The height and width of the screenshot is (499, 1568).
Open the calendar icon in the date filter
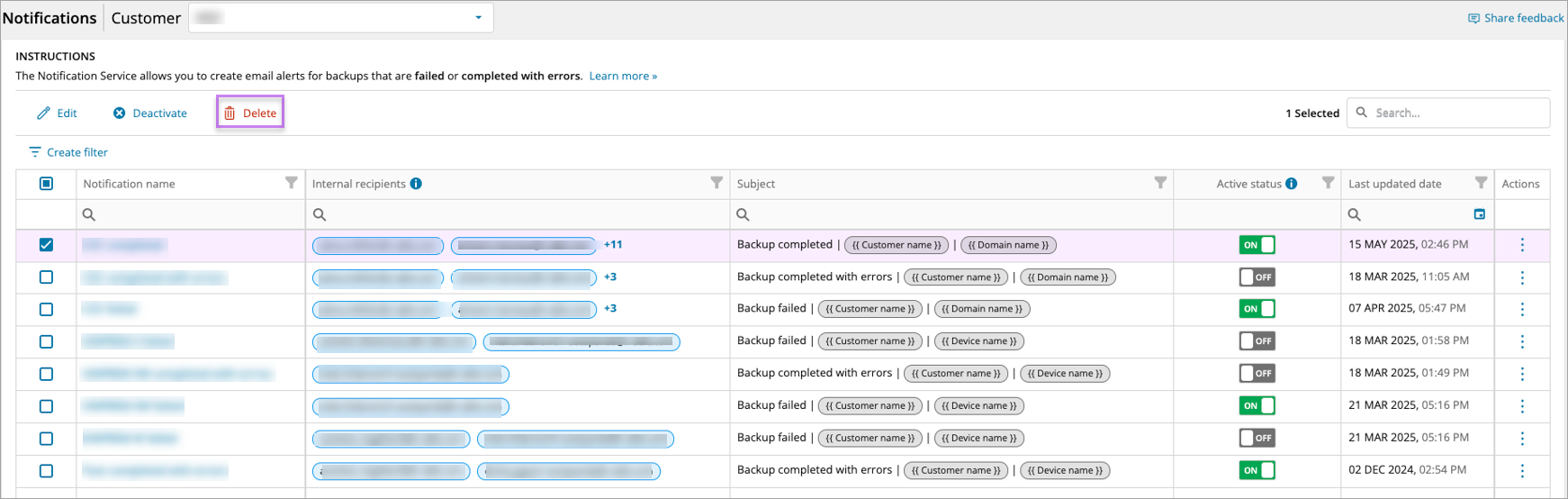(1479, 214)
